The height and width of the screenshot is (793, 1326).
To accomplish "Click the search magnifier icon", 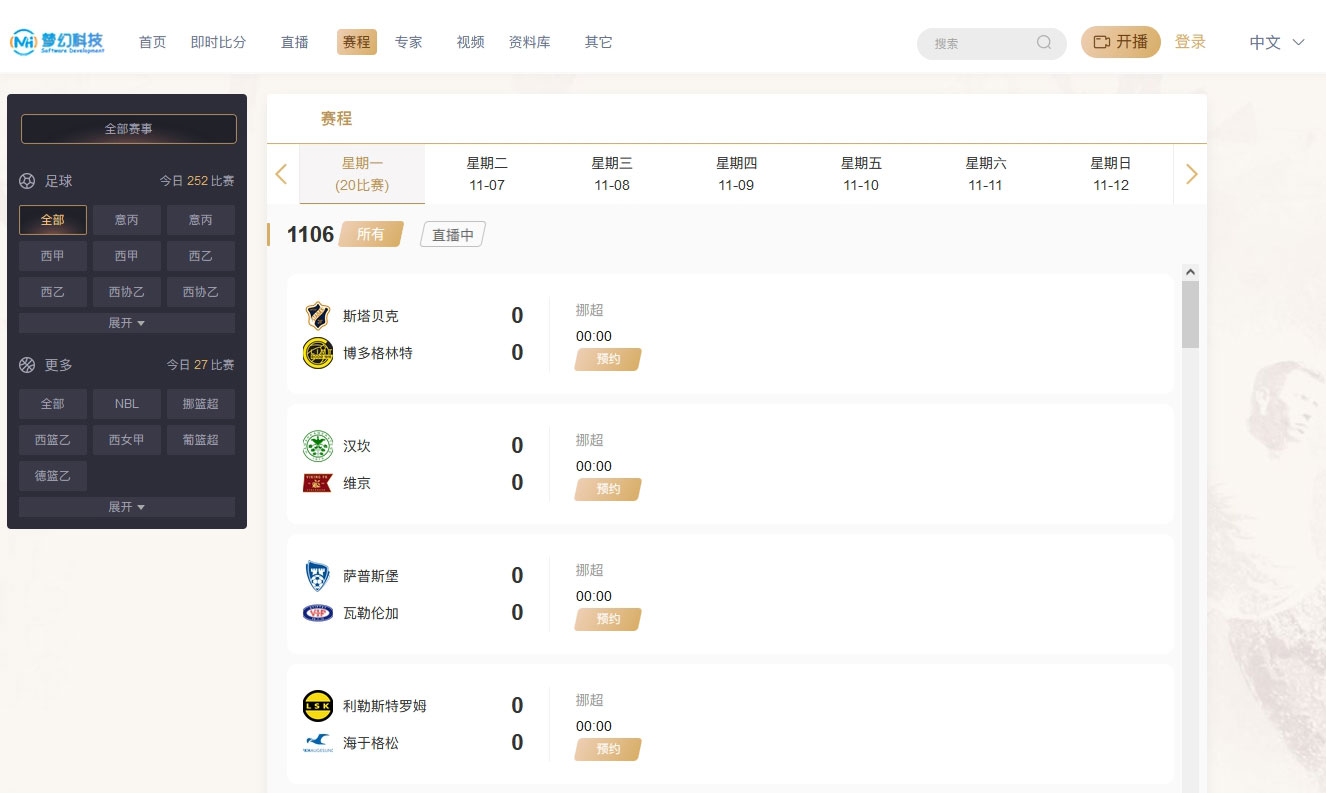I will tap(1044, 43).
